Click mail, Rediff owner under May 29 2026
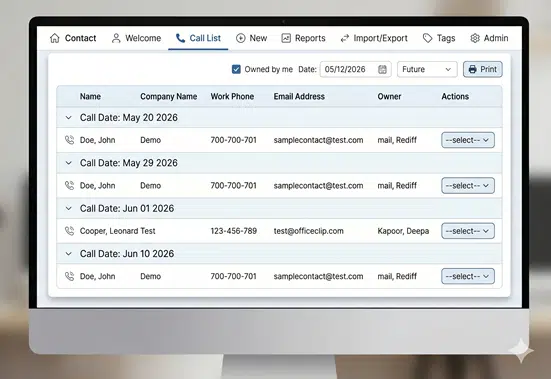The image size is (551, 379). pos(397,185)
